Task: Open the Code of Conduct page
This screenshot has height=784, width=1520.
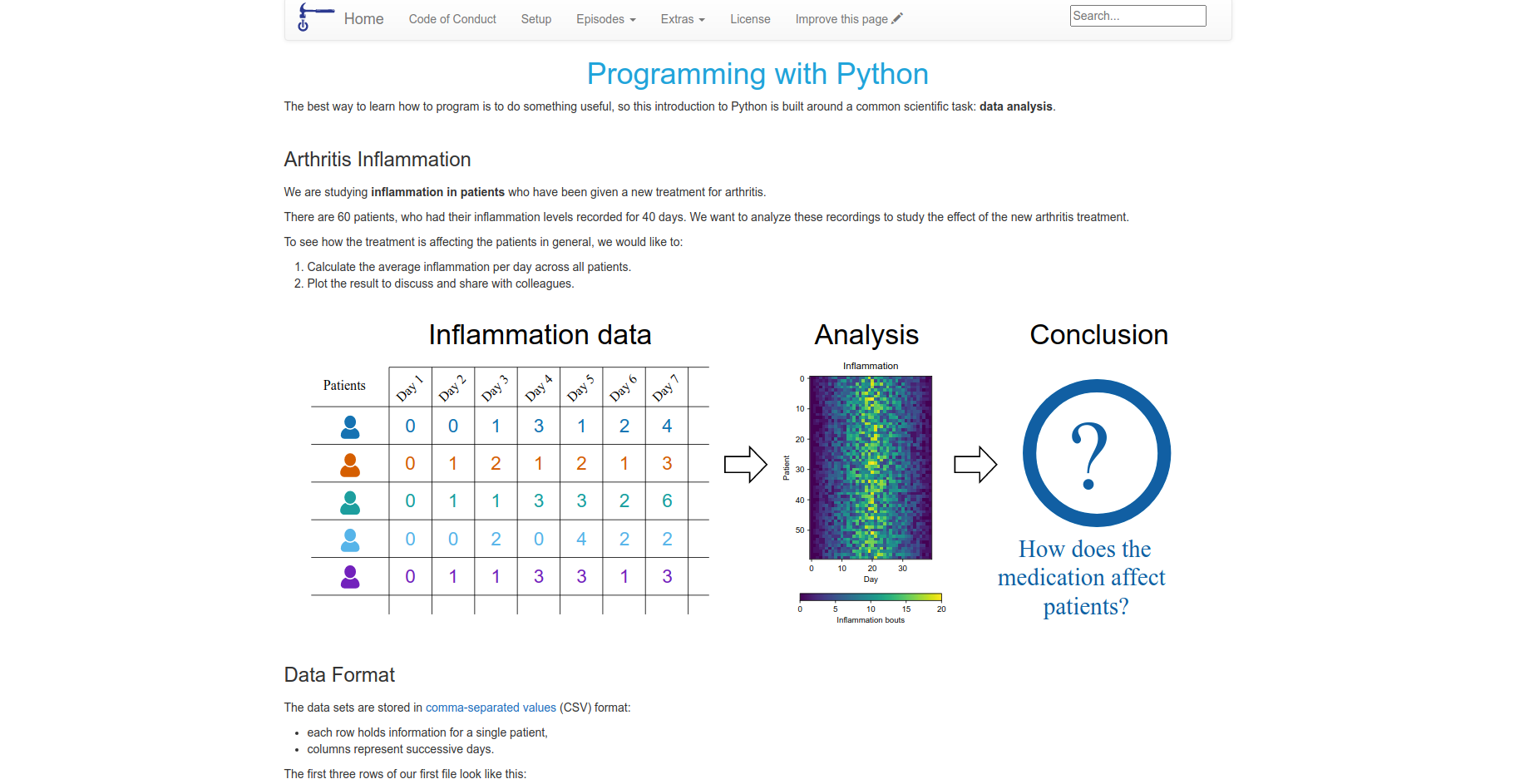Action: pos(452,19)
